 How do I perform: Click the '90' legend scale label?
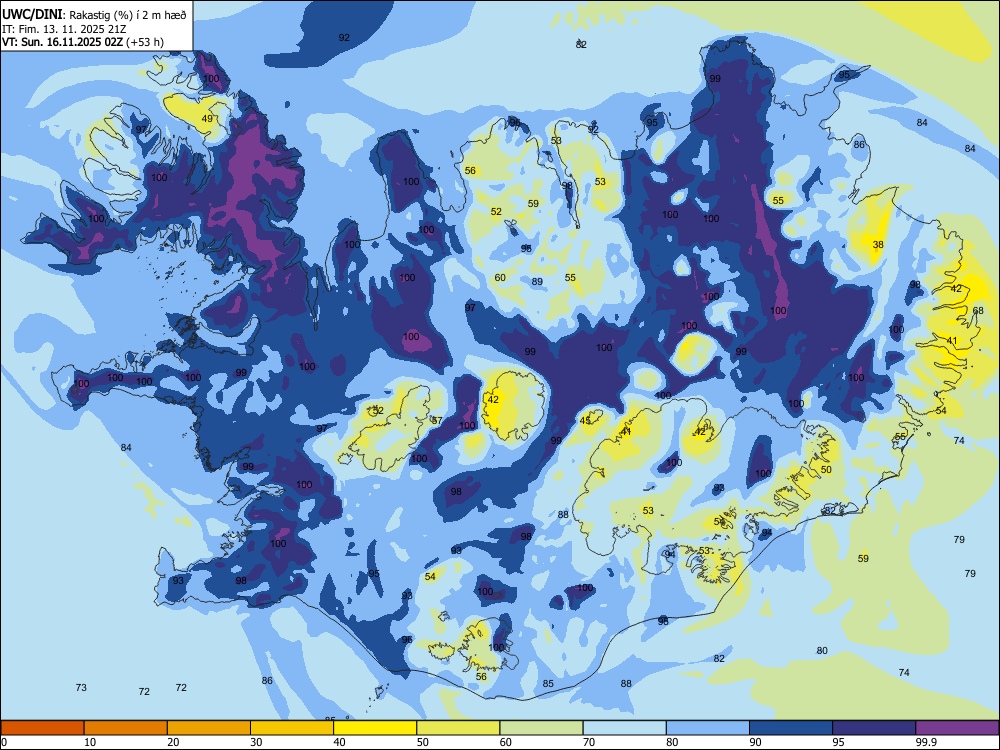[756, 742]
